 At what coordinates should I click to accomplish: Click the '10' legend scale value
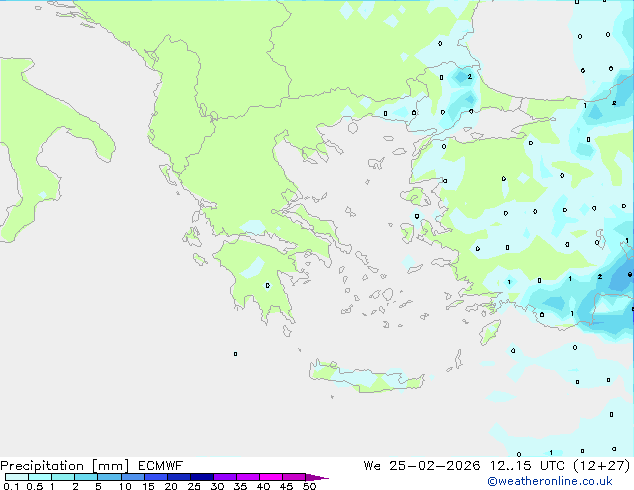125,486
